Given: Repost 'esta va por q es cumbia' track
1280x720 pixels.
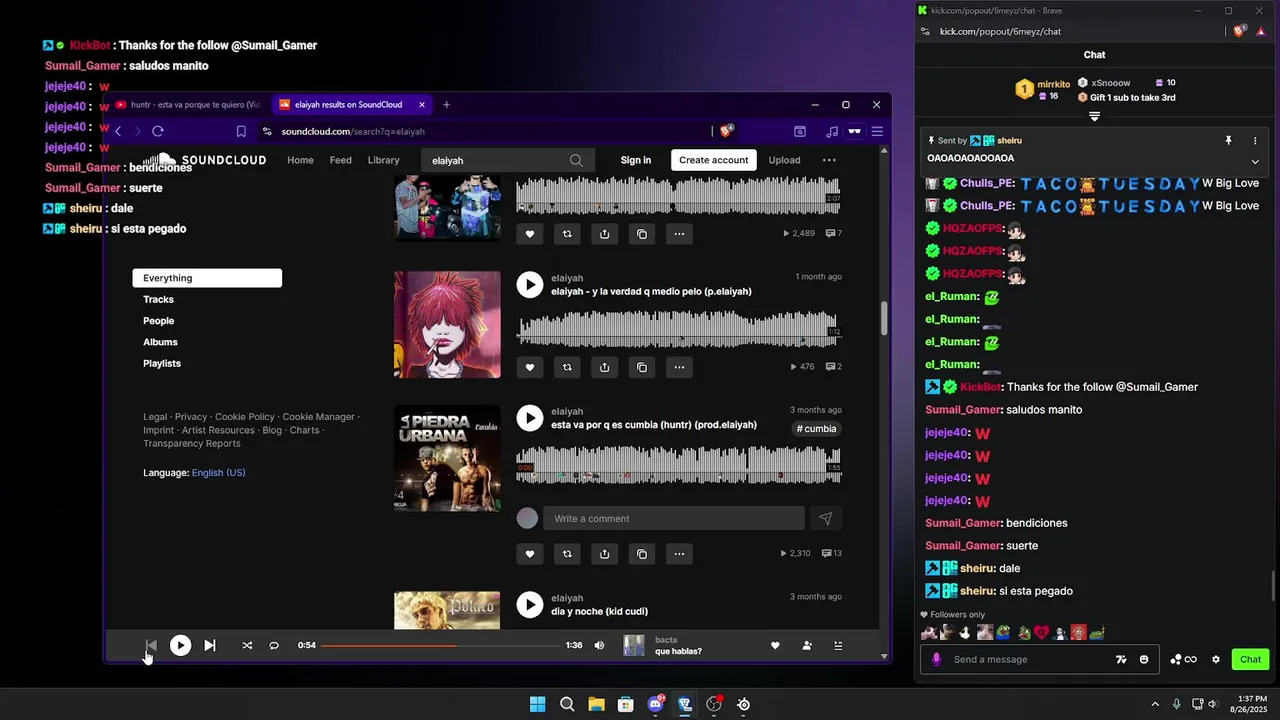Looking at the screenshot, I should pos(567,553).
